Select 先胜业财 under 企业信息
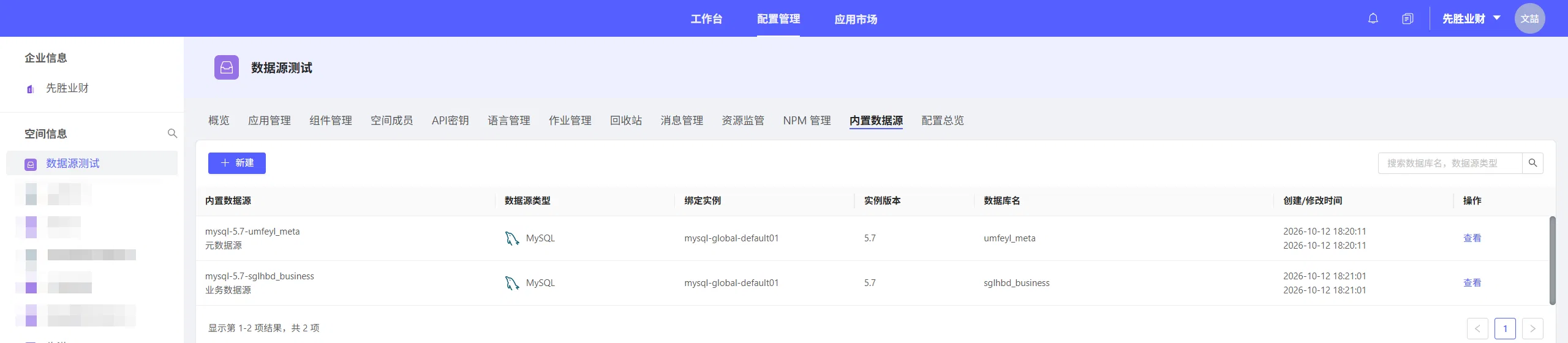This screenshot has width=1568, height=343. click(x=67, y=88)
